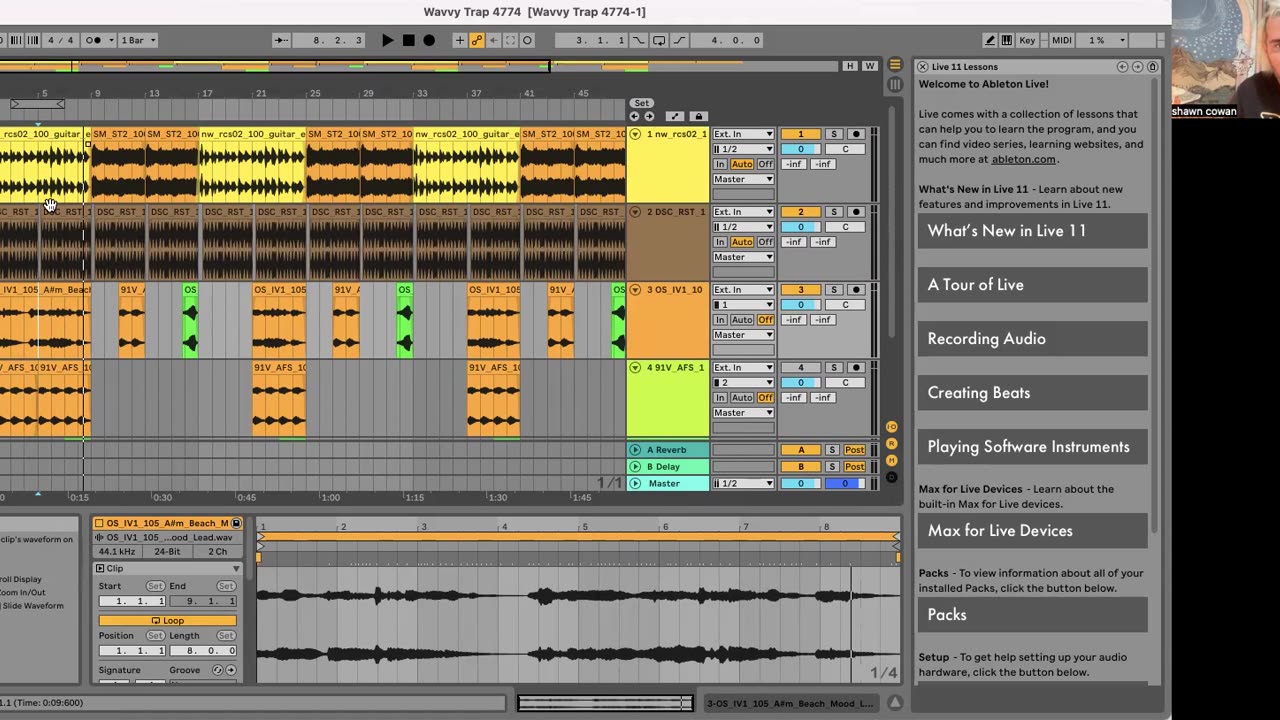Screen dimensions: 1280x720
Task: Unfold the A Reverb return track
Action: tap(636, 450)
